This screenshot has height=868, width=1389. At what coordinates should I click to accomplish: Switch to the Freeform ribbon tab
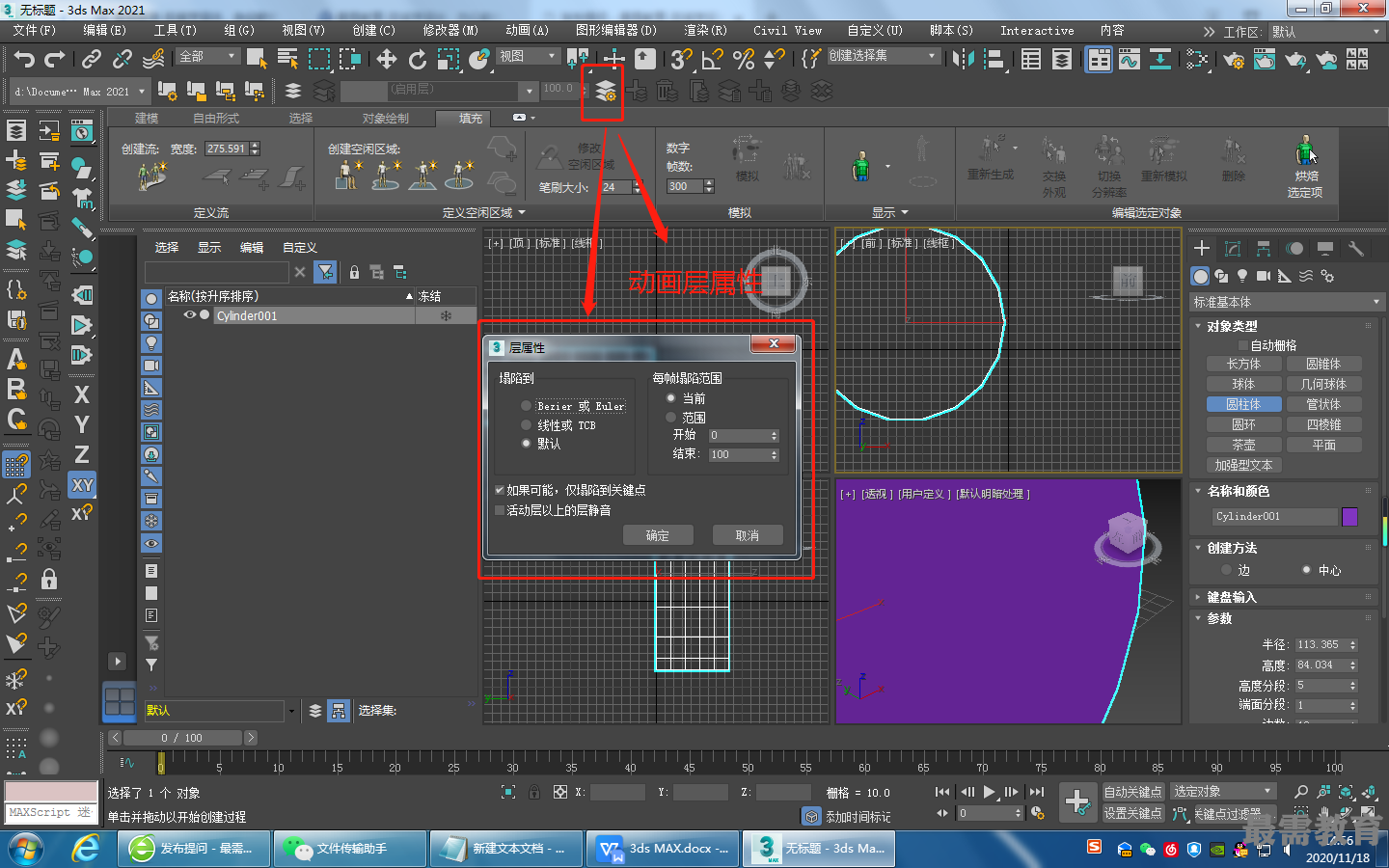(216, 119)
